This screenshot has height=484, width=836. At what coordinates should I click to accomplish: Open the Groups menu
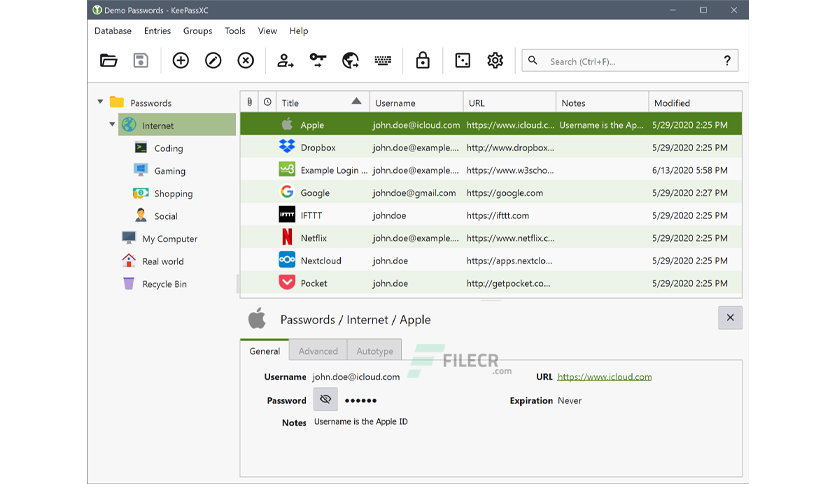click(197, 31)
